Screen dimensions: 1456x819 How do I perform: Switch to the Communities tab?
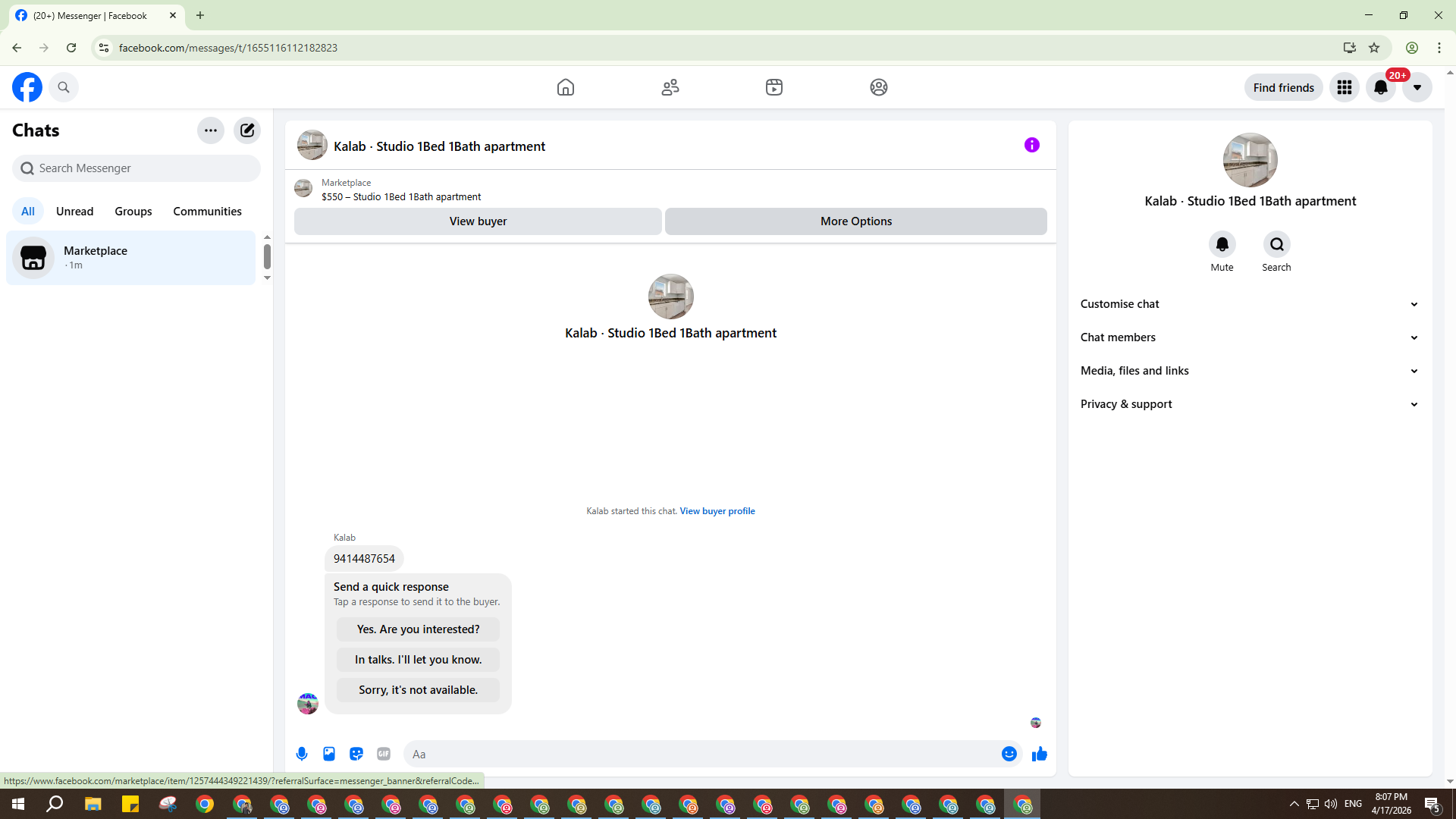(x=207, y=212)
